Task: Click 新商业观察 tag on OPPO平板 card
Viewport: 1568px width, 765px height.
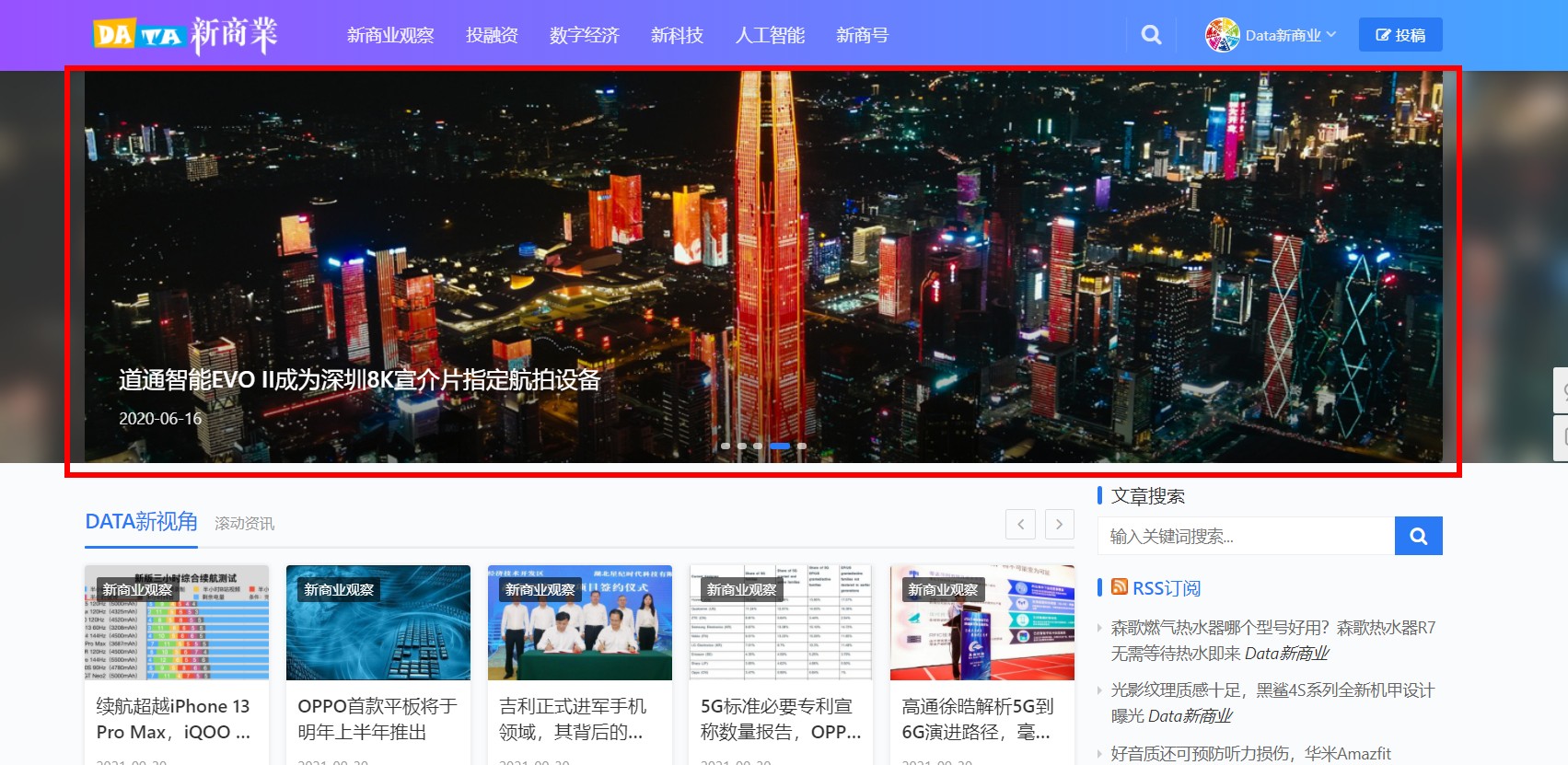Action: (339, 589)
